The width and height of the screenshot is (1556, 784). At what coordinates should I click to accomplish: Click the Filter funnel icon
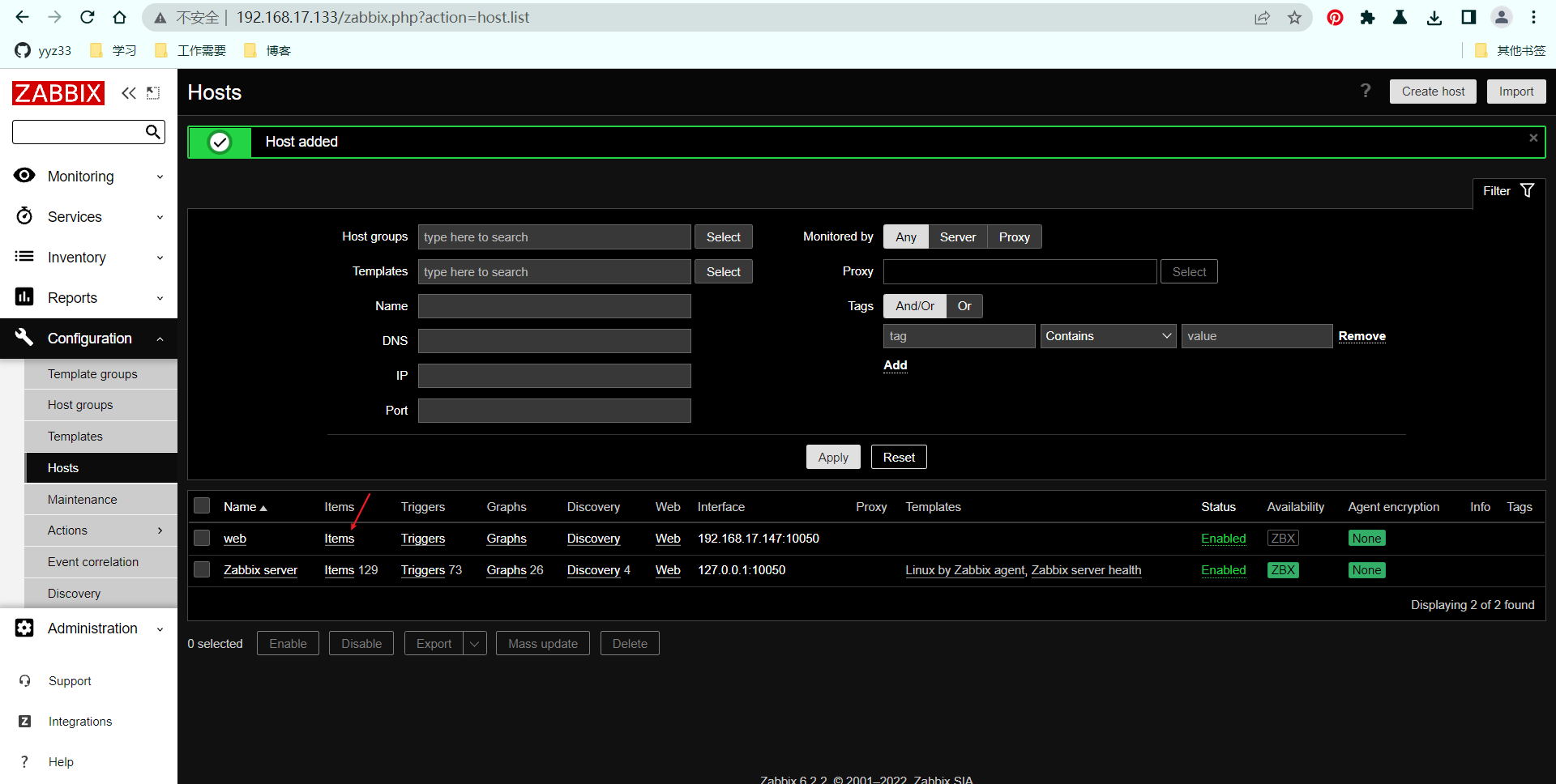click(1528, 190)
